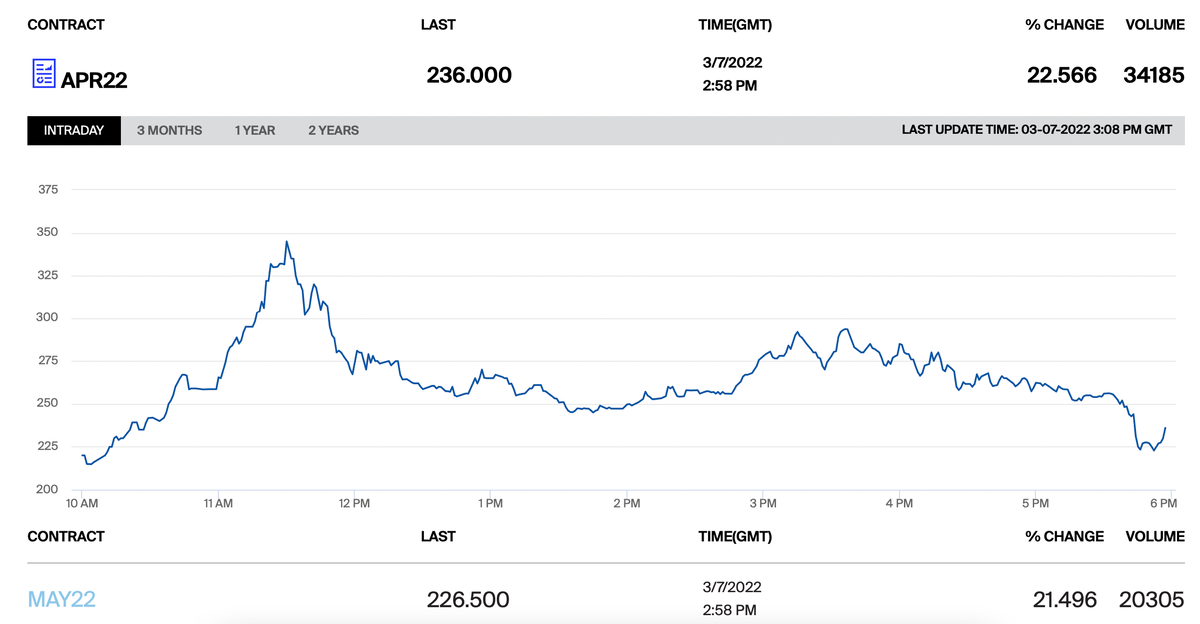Click the 12 PM x-axis label
This screenshot has width=1200, height=624.
pyautogui.click(x=354, y=503)
